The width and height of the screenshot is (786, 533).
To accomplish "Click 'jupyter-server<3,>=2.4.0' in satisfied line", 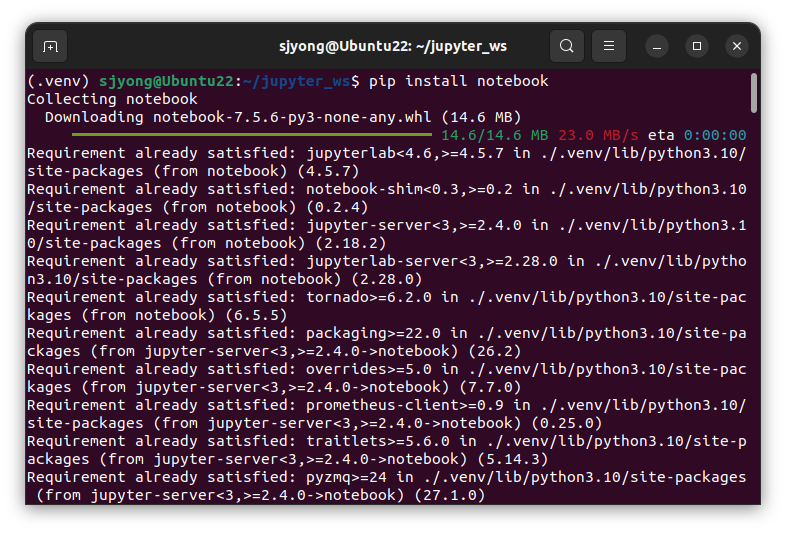I will click(414, 226).
